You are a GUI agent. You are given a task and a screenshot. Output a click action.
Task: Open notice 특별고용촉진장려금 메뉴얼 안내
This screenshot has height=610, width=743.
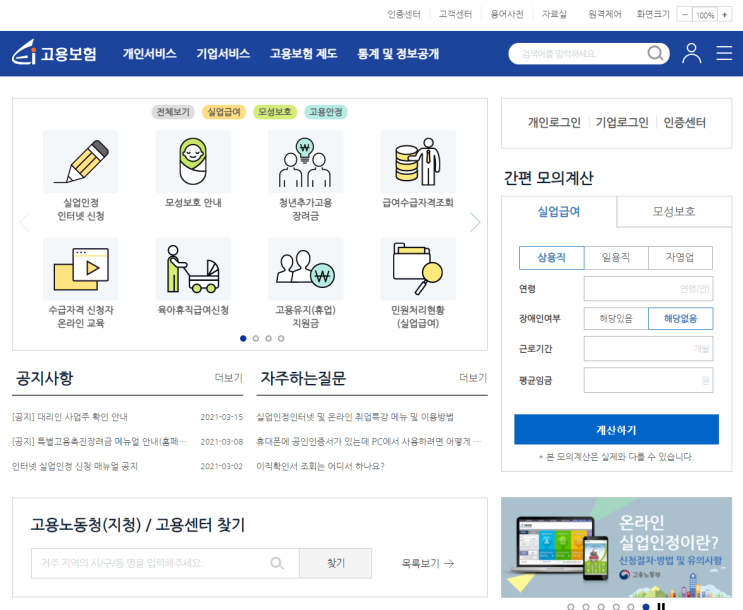(100, 442)
